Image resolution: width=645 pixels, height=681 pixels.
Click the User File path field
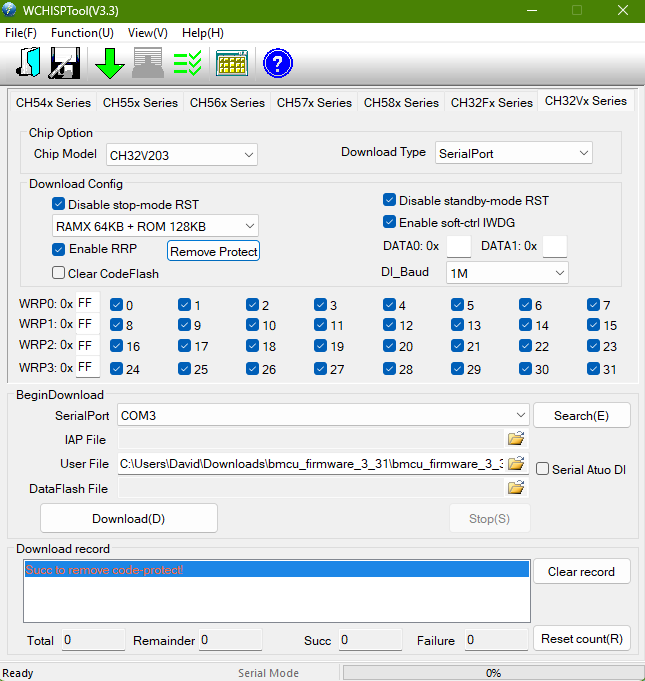pos(311,463)
